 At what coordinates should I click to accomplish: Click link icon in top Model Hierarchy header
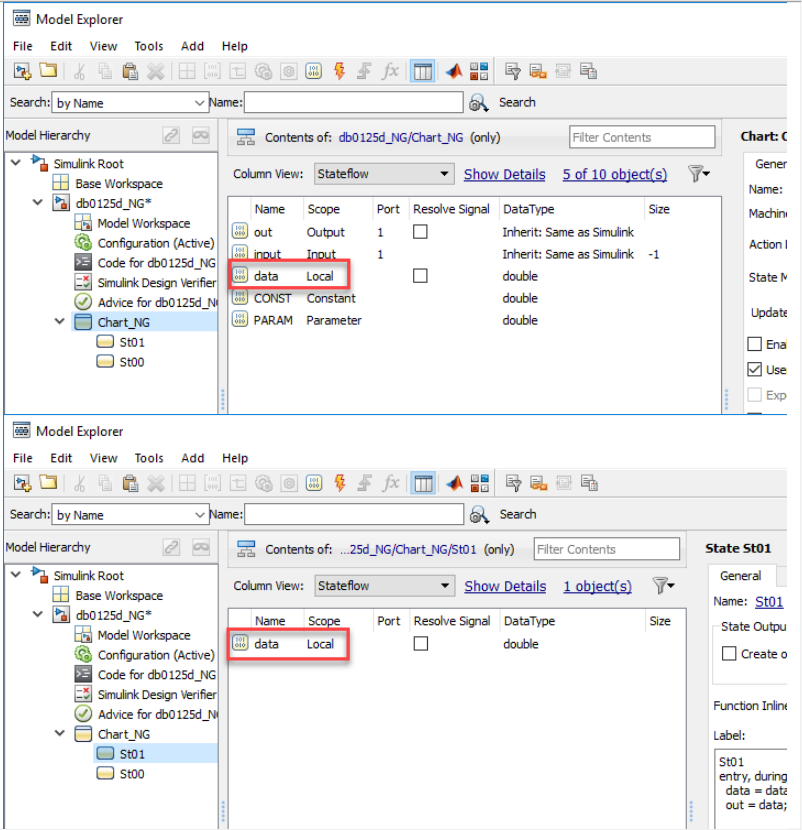(x=171, y=136)
